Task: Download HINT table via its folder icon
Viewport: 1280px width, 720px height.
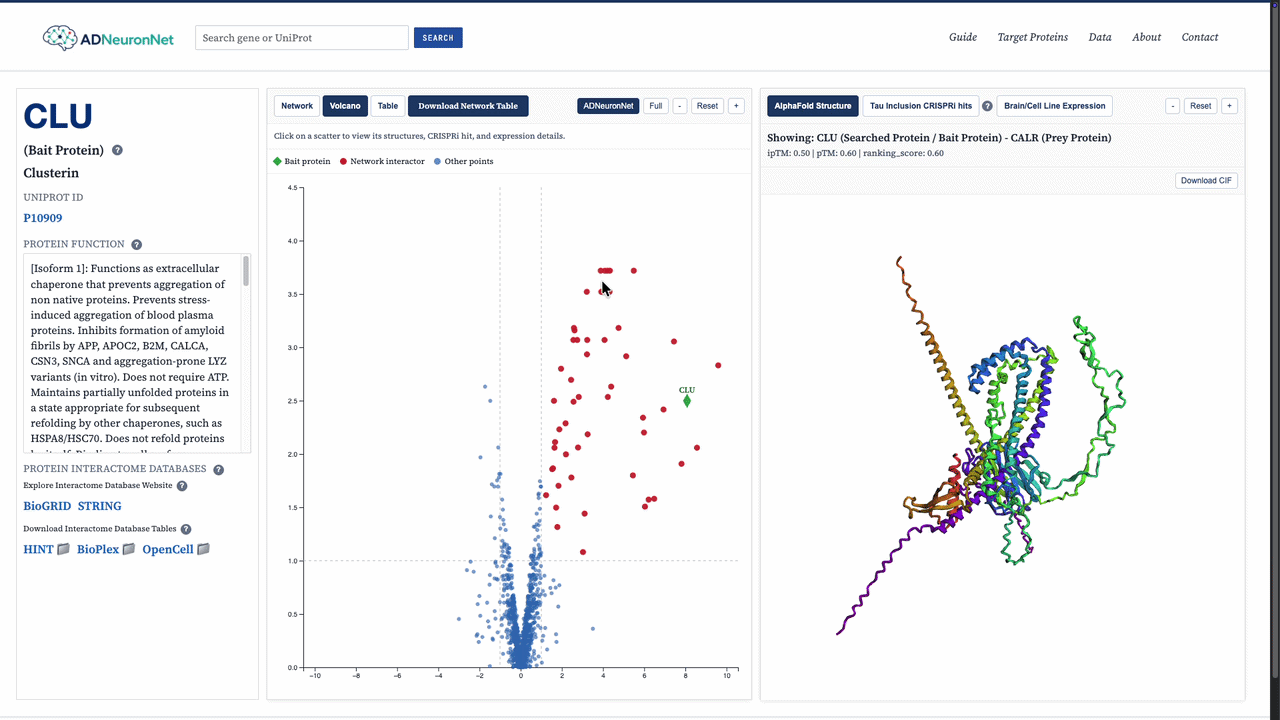Action: pos(63,549)
